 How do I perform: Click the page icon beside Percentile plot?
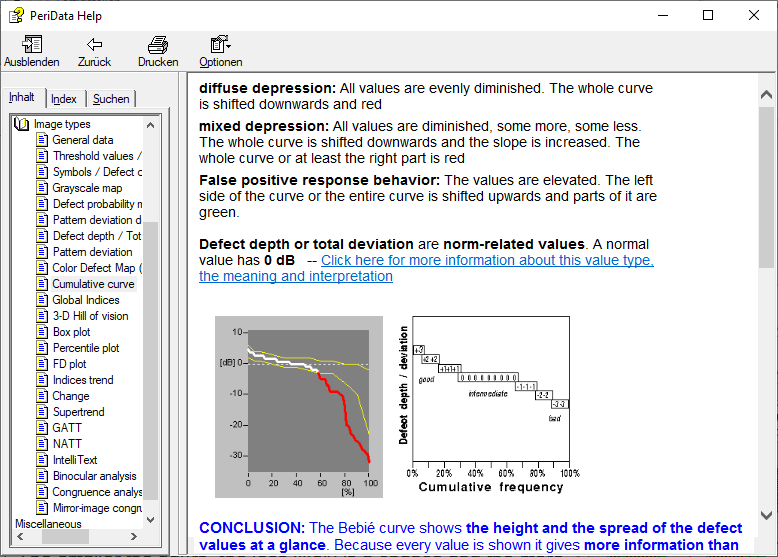tap(42, 348)
